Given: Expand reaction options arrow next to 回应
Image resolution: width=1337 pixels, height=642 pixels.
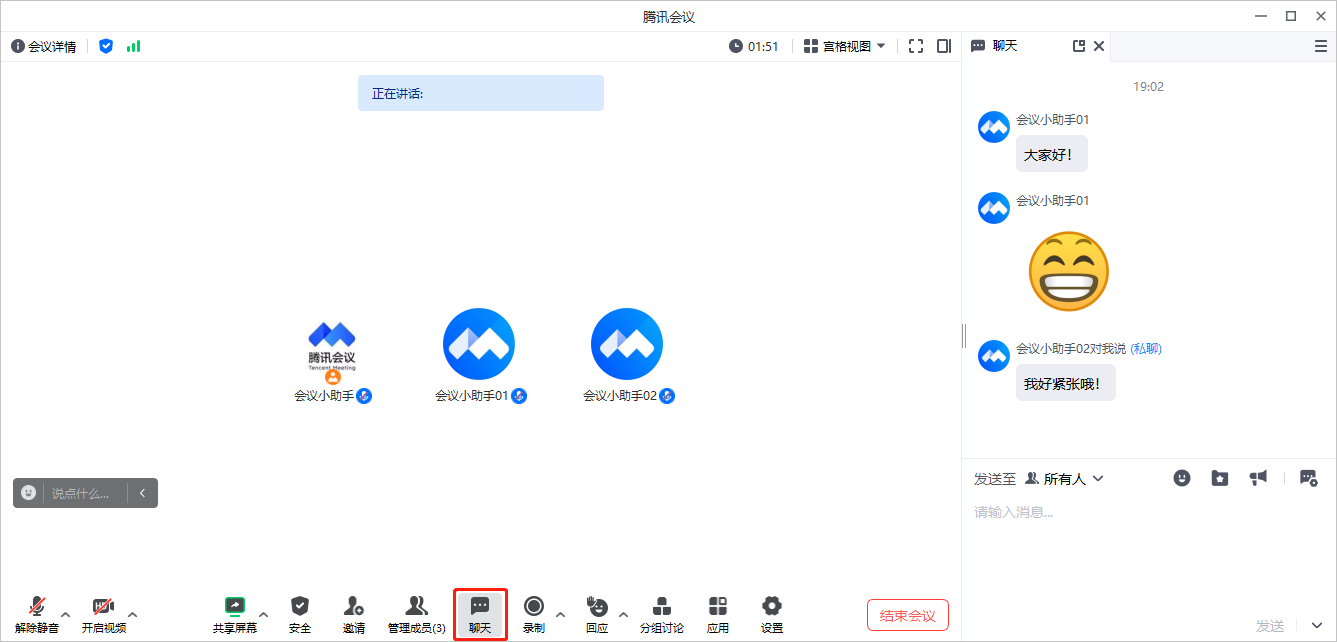Looking at the screenshot, I should tap(624, 615).
